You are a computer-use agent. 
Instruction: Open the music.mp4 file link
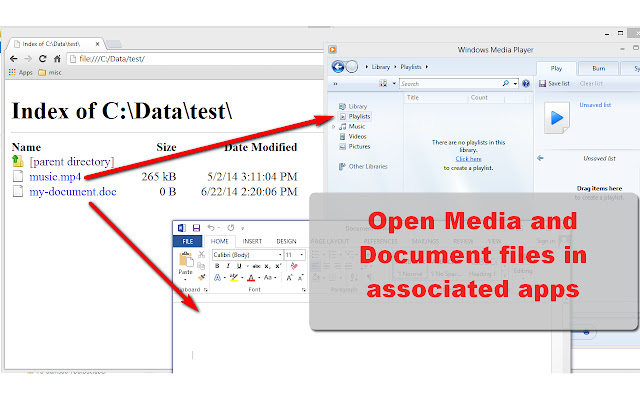tap(55, 176)
